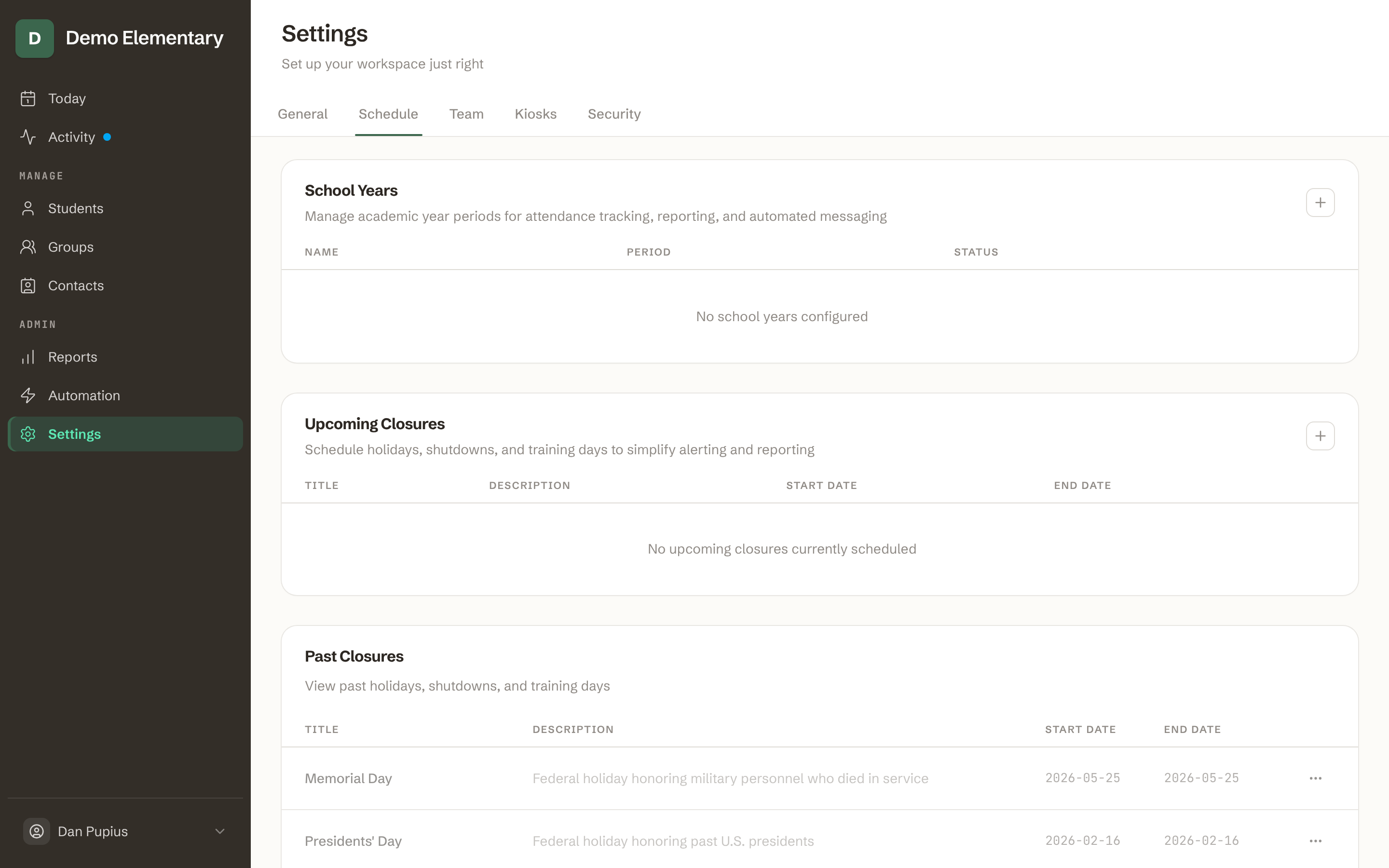The height and width of the screenshot is (868, 1389).
Task: Select the Schedule tab
Action: pyautogui.click(x=389, y=114)
